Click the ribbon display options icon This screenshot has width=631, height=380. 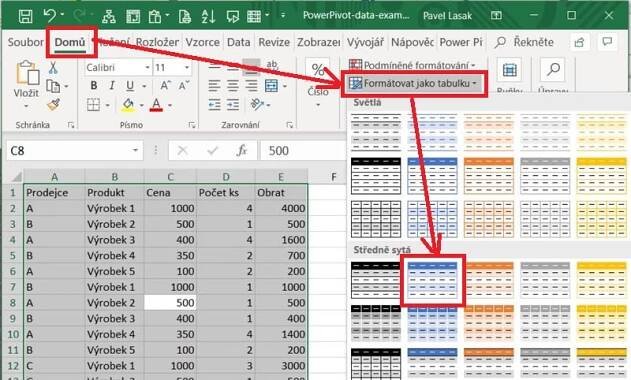click(496, 16)
